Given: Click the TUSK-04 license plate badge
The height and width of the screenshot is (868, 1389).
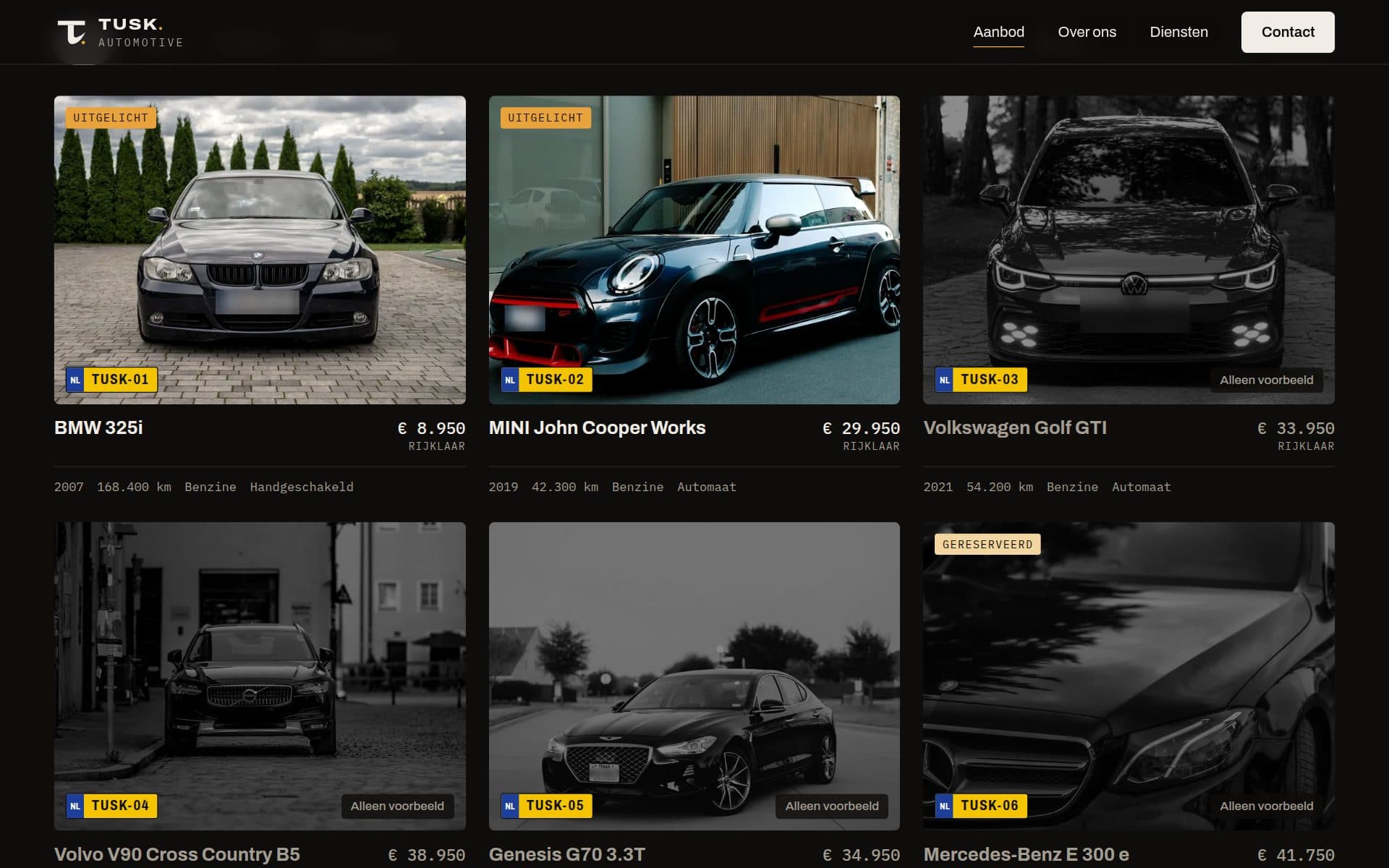Looking at the screenshot, I should pyautogui.click(x=111, y=806).
